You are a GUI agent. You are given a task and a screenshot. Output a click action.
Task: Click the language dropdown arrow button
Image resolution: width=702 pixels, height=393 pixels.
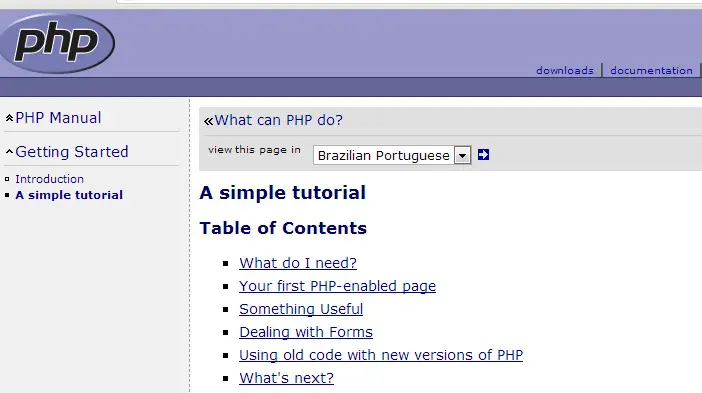point(462,155)
